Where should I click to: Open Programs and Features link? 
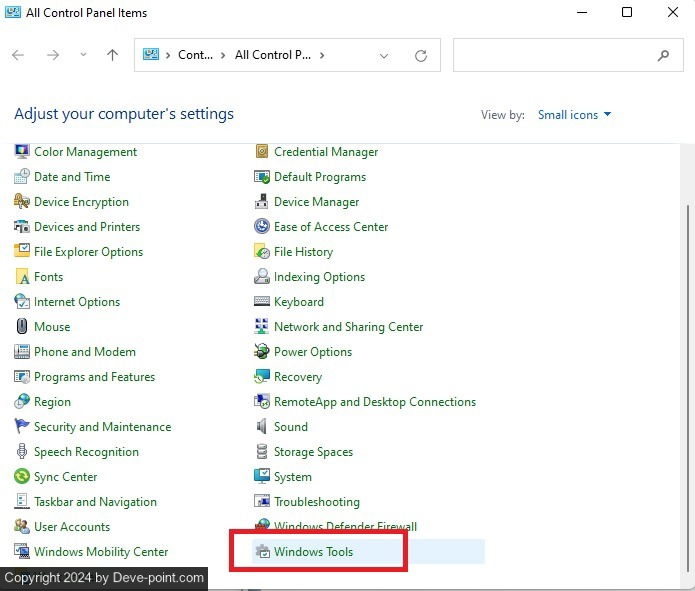pos(94,377)
